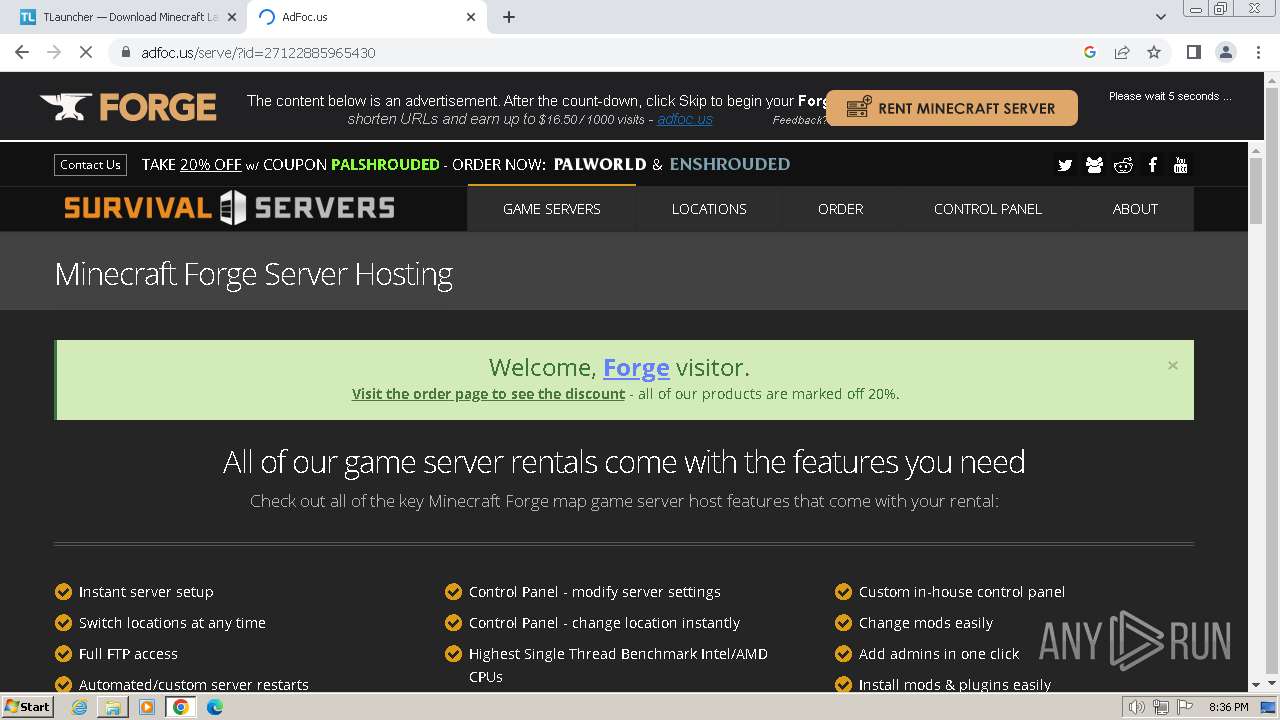Image resolution: width=1280 pixels, height=720 pixels.
Task: Click Contact Us button
Action: (90, 165)
